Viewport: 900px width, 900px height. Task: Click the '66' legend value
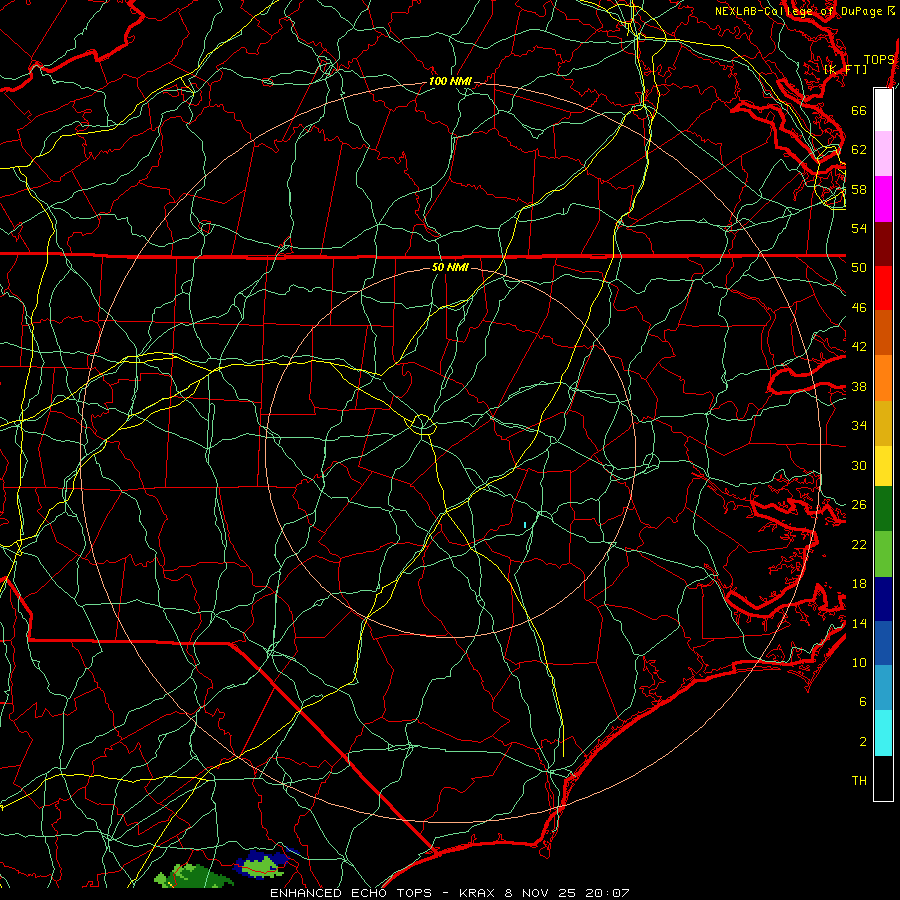click(x=859, y=110)
